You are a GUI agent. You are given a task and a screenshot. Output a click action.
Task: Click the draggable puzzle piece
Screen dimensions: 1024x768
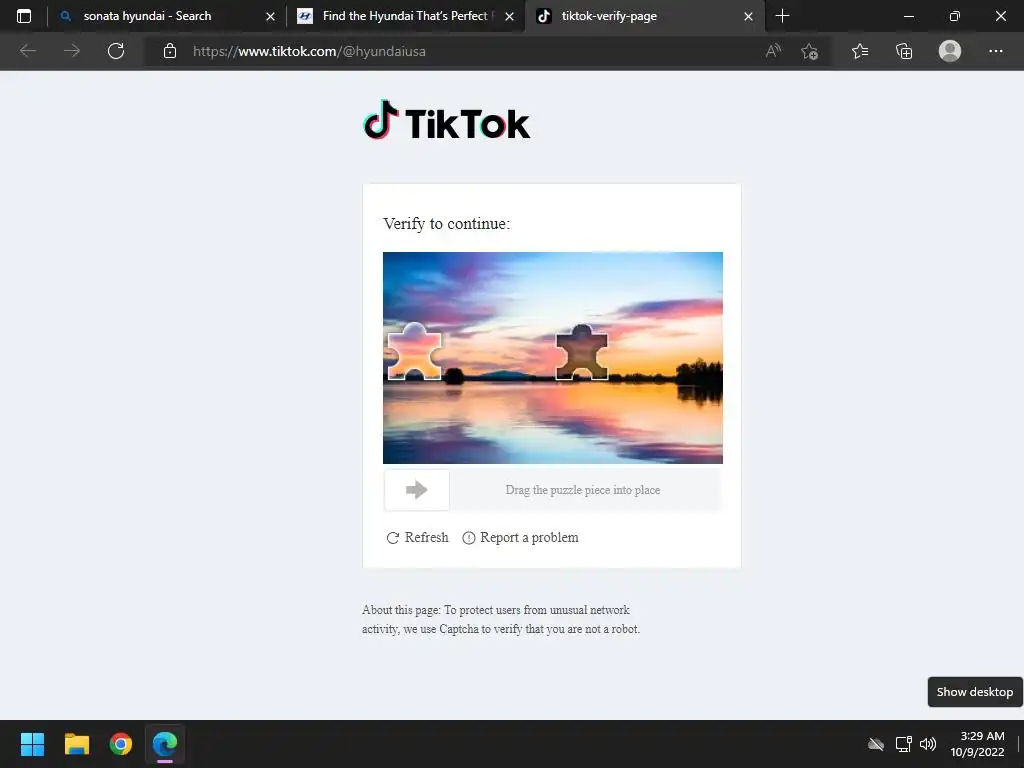pos(415,351)
